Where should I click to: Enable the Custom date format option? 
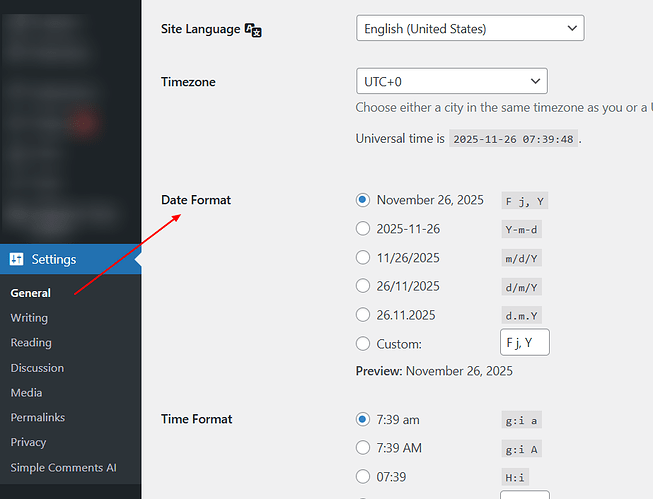pos(363,344)
